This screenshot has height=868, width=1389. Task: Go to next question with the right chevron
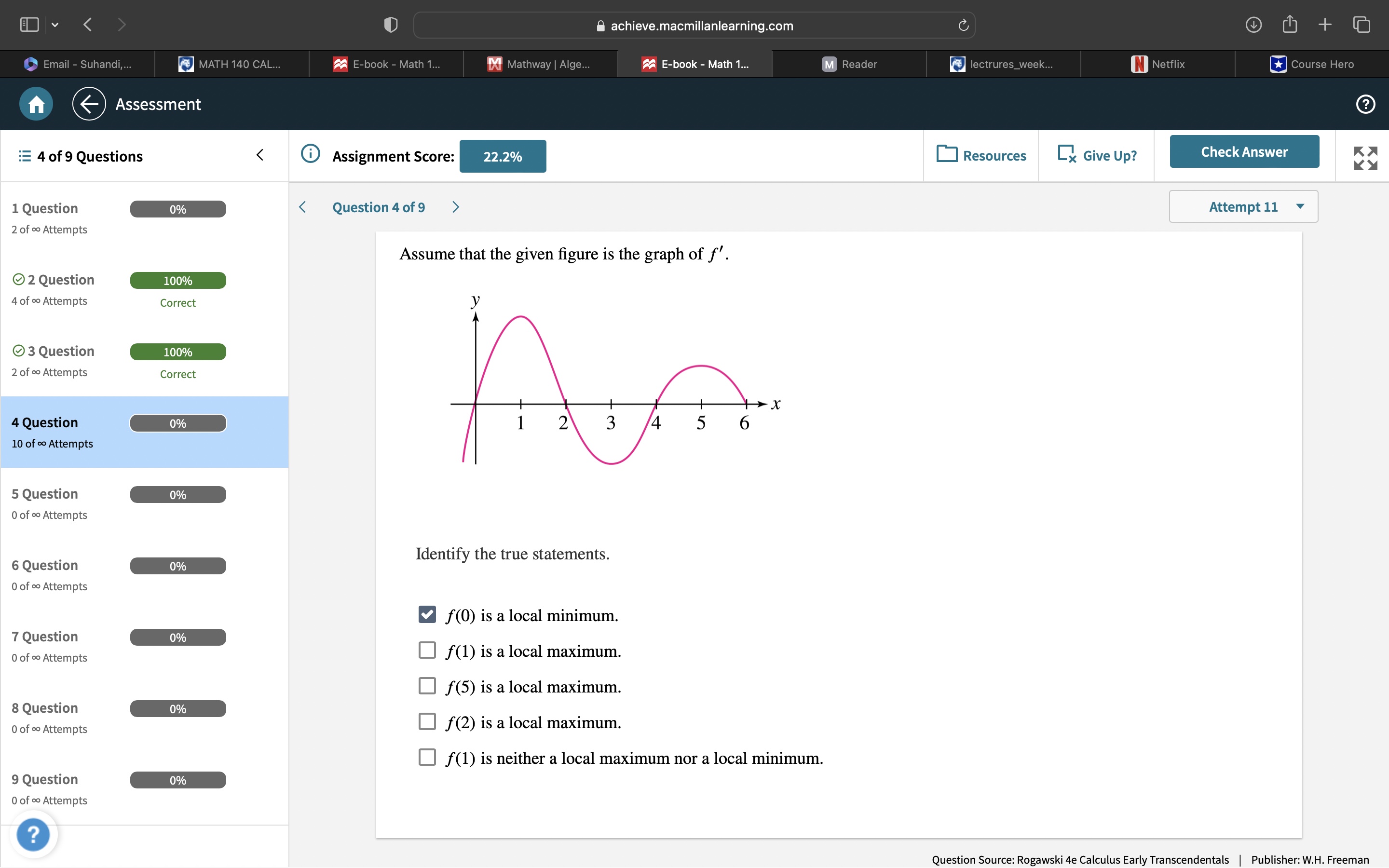tap(455, 207)
